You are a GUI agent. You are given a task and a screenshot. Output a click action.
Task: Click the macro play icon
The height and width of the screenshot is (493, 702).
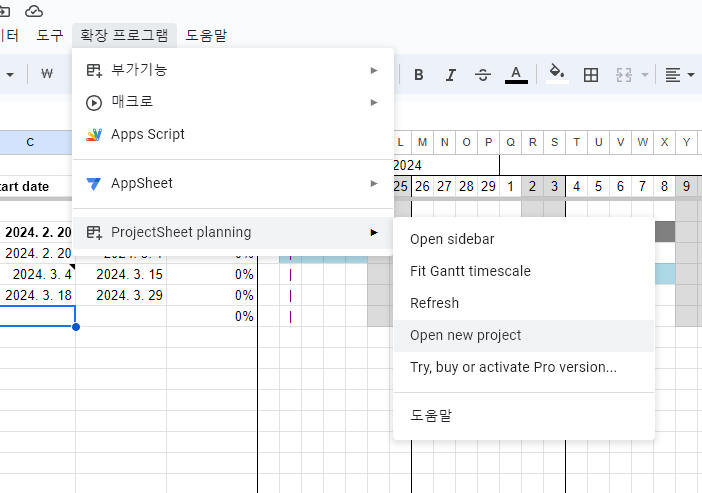[x=94, y=103]
